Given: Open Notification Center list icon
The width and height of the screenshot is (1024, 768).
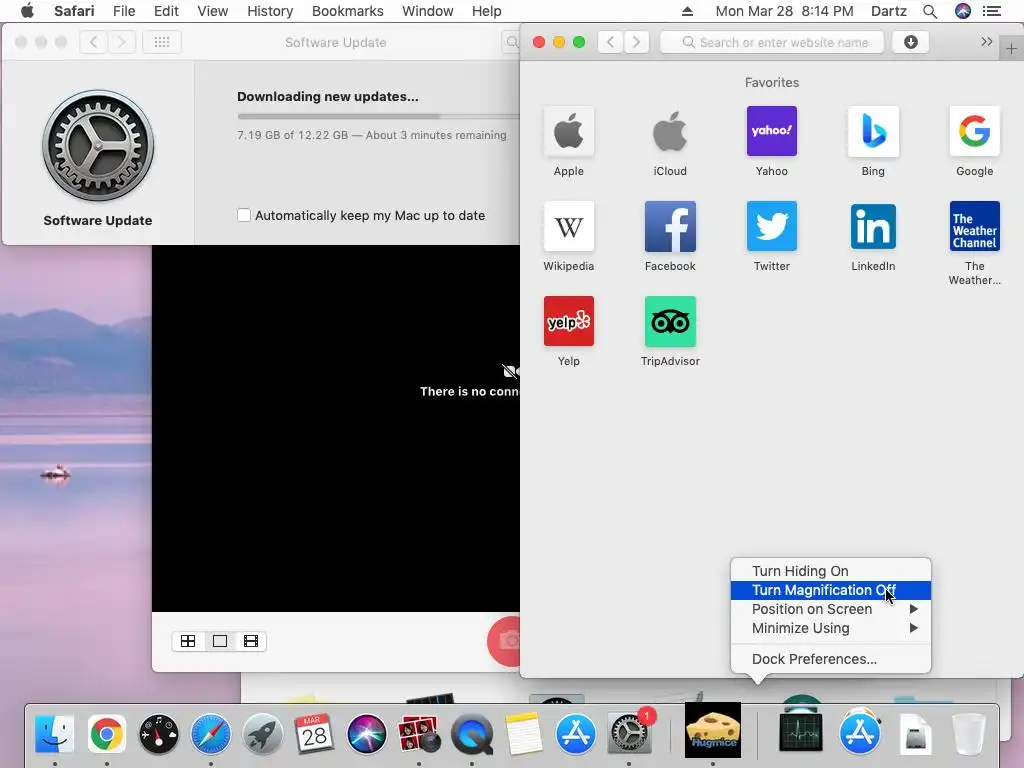Looking at the screenshot, I should coord(992,11).
